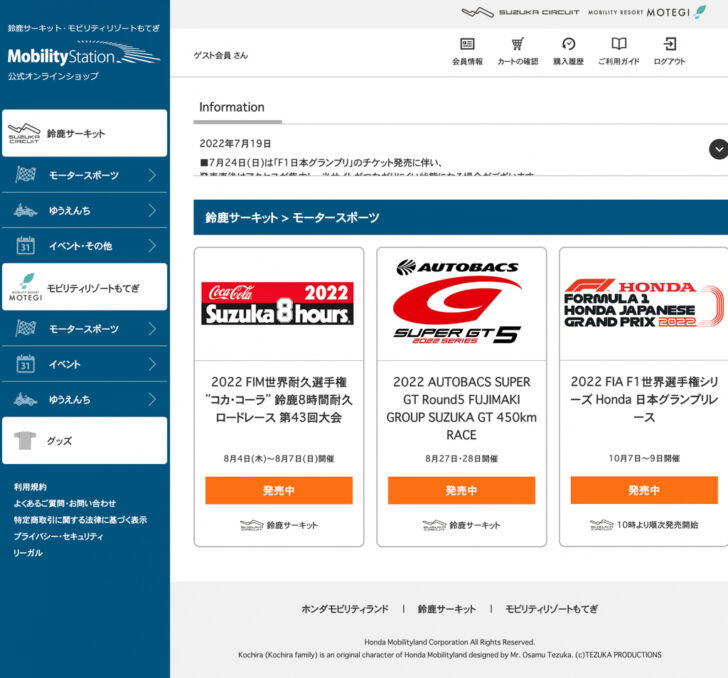The width and height of the screenshot is (728, 678).
Task: Open よくあるご質問・お問い合わせ link
Action: (65, 503)
